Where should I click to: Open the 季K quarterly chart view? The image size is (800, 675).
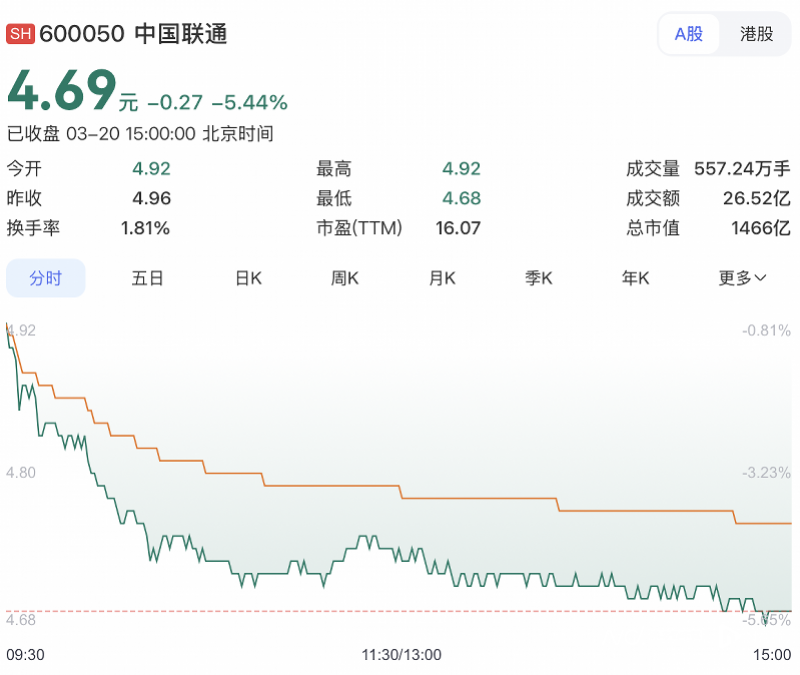[x=538, y=278]
